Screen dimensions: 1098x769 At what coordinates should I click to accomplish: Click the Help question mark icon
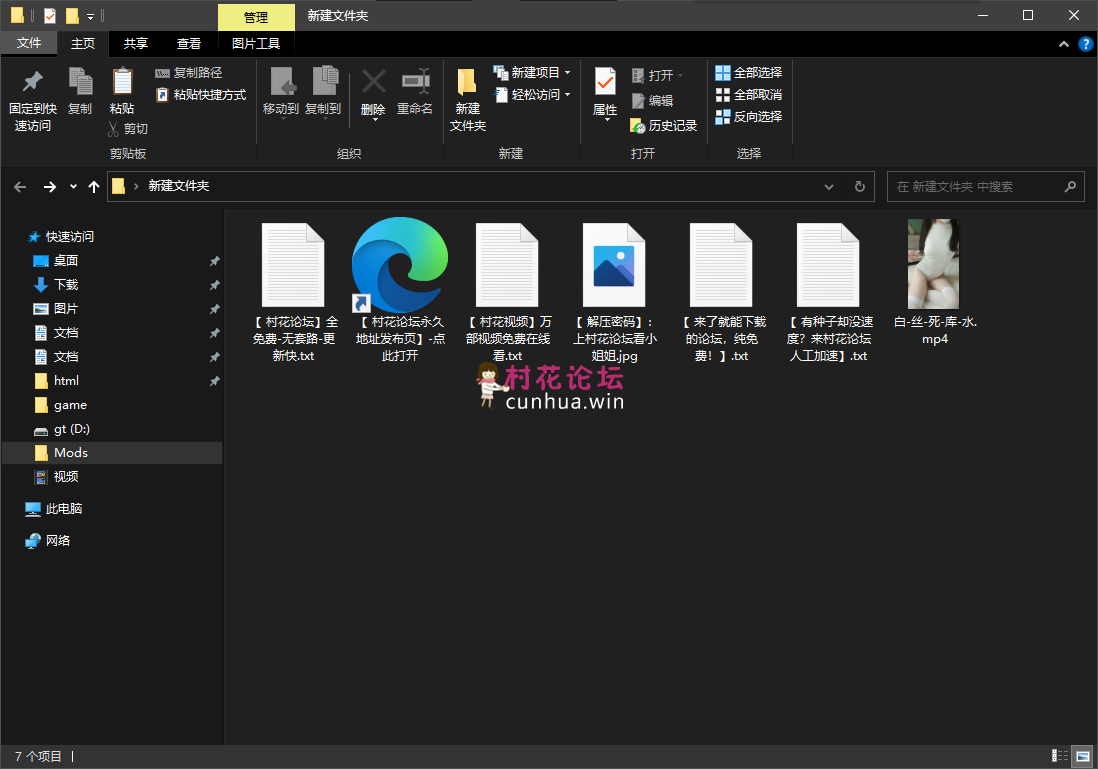pyautogui.click(x=1085, y=44)
